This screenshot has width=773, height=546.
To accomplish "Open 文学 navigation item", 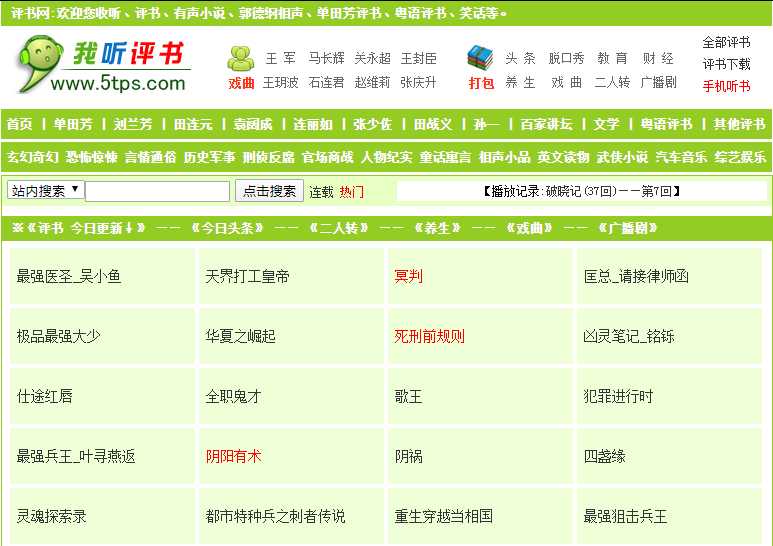I will coord(606,124).
